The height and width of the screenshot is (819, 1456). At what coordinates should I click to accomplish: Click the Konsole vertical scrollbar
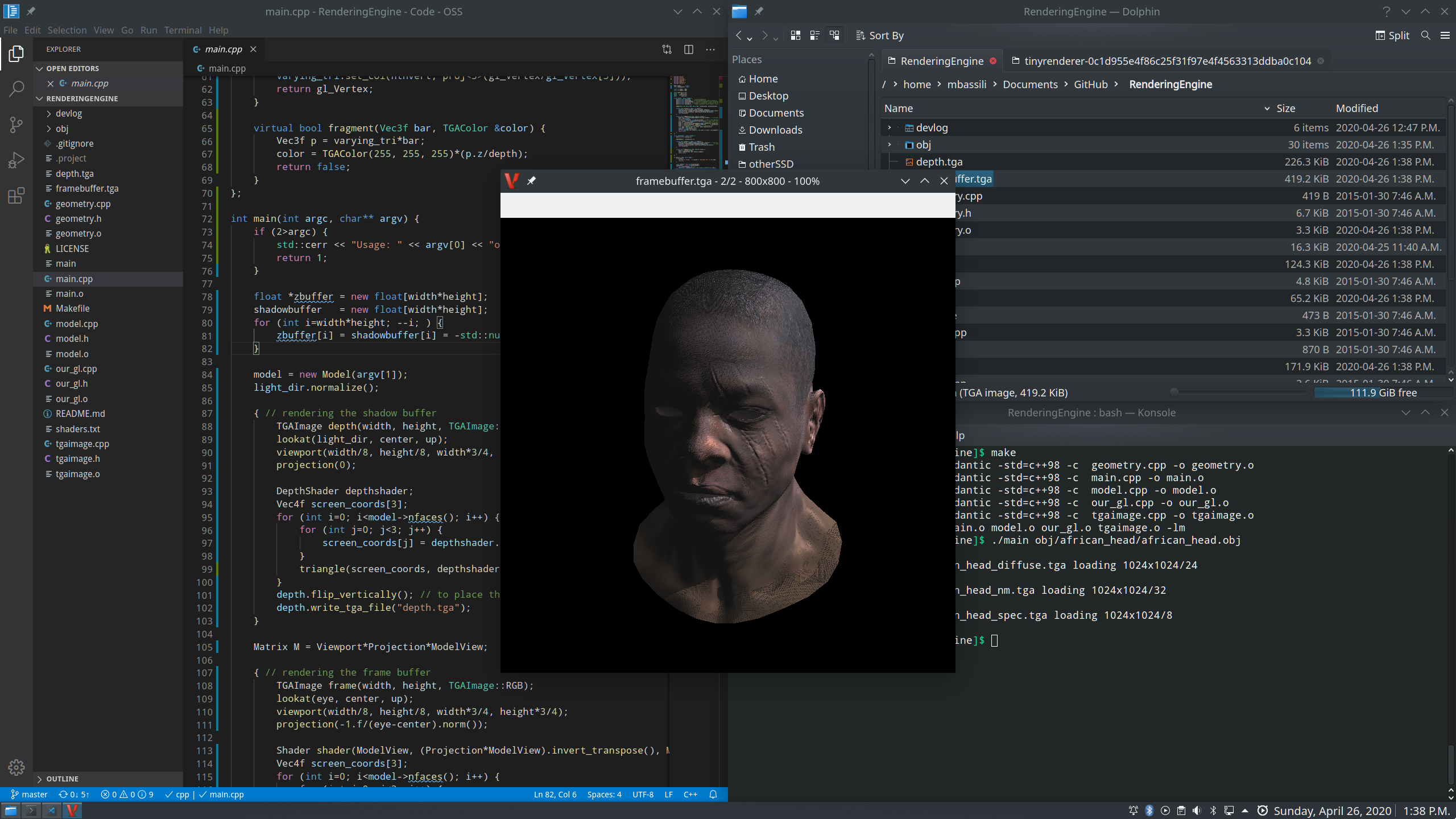point(1450,620)
